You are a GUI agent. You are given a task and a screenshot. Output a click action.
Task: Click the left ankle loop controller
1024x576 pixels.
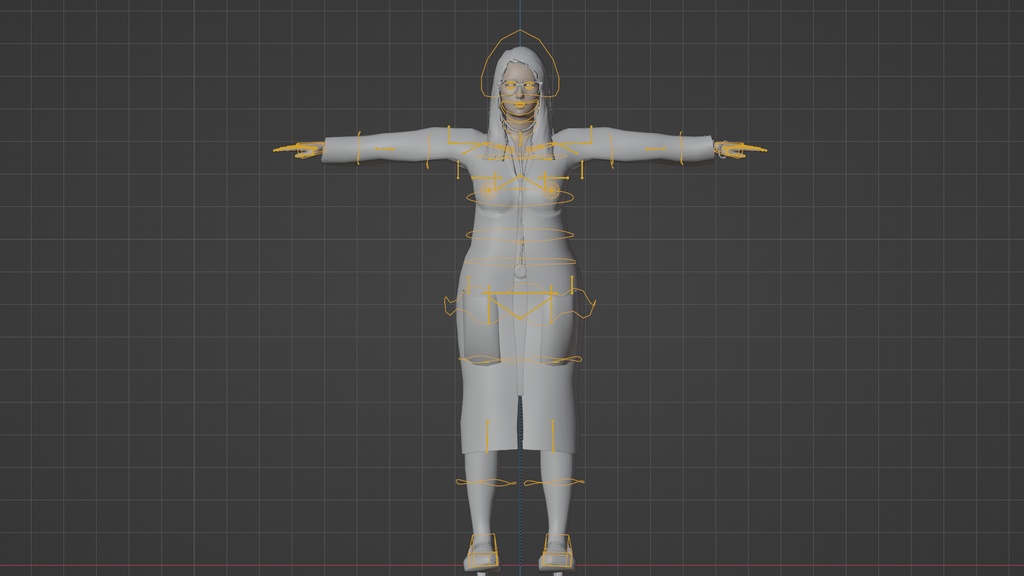point(484,482)
